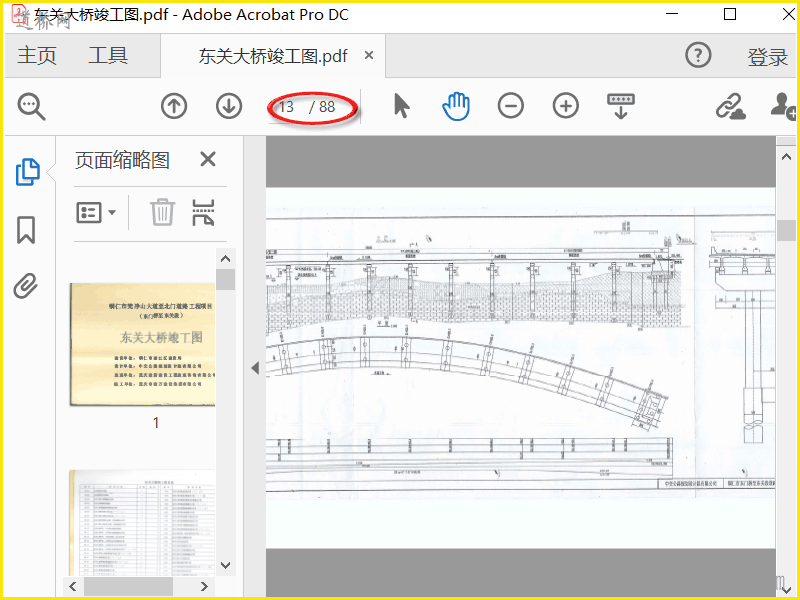Maximize the Adobe Acrobat window
Image resolution: width=800 pixels, height=600 pixels.
[x=730, y=14]
